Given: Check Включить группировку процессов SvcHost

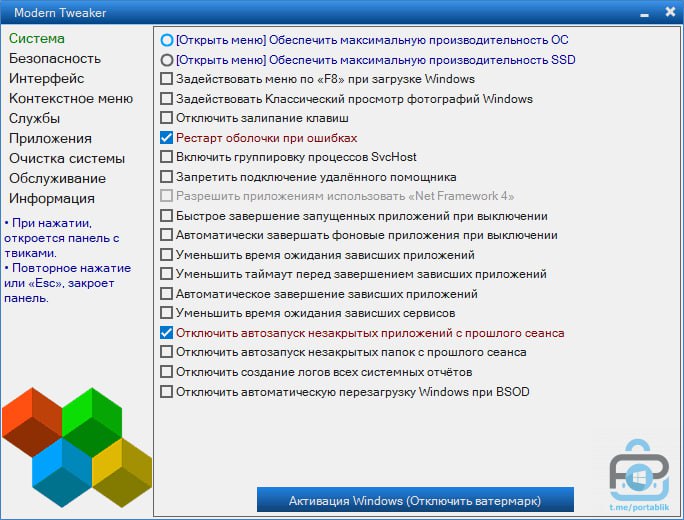Looking at the screenshot, I should (x=166, y=157).
